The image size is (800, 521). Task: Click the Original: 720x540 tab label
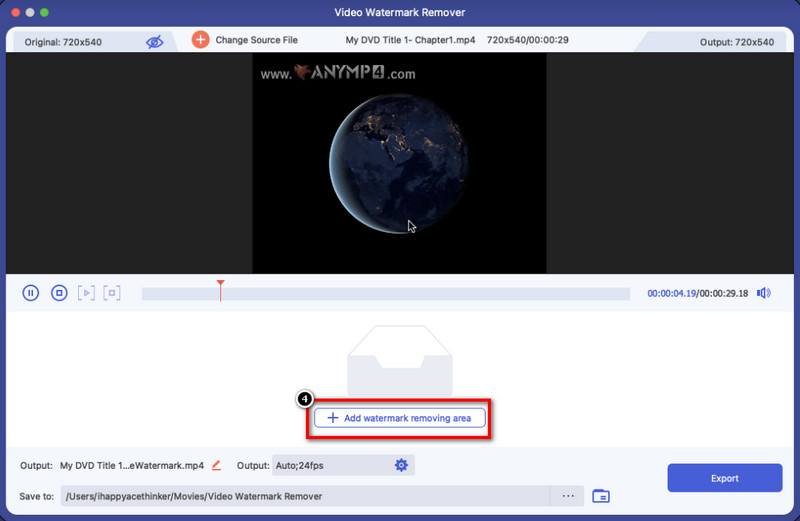[63, 42]
